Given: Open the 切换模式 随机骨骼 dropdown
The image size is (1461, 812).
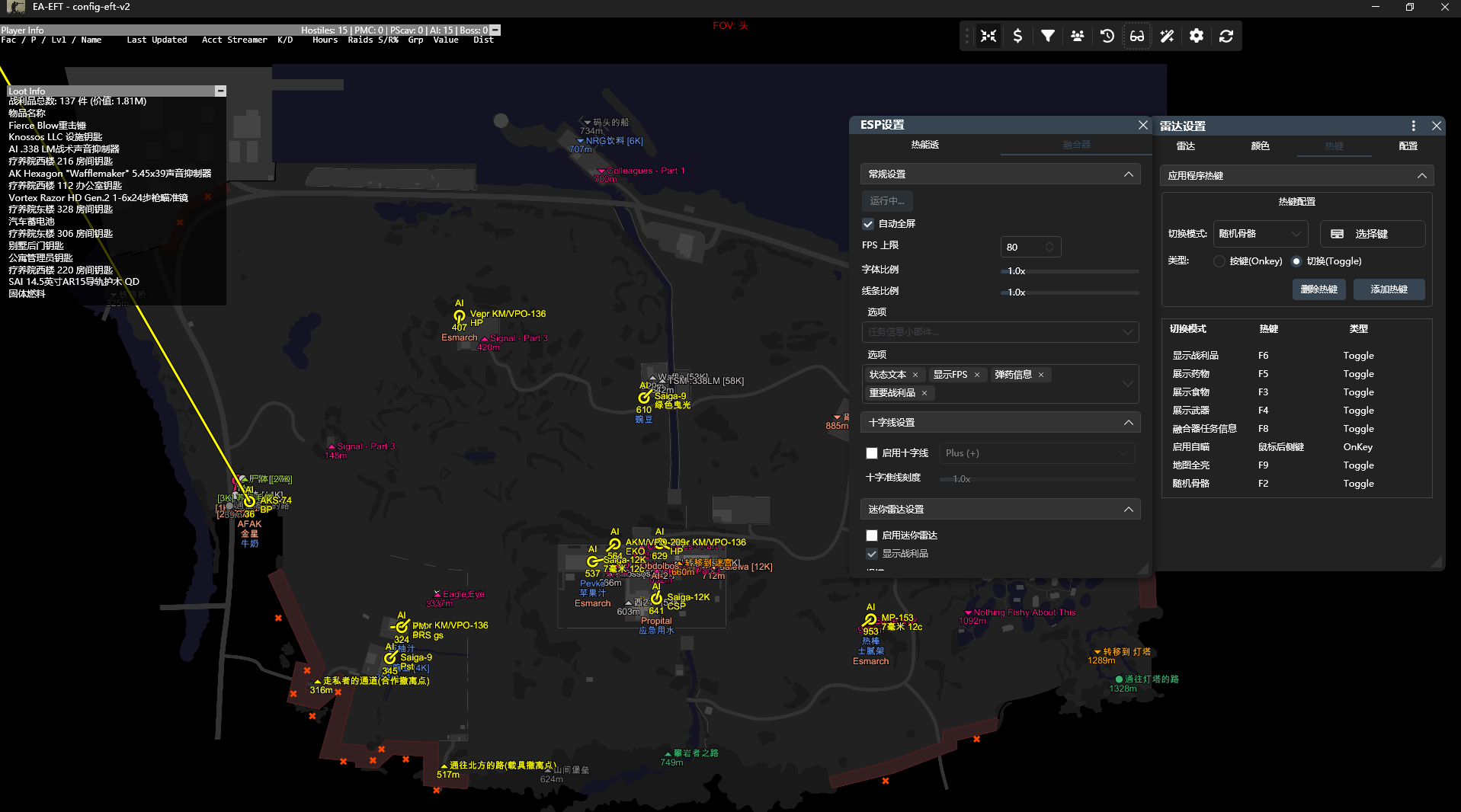Looking at the screenshot, I should click(x=1260, y=234).
